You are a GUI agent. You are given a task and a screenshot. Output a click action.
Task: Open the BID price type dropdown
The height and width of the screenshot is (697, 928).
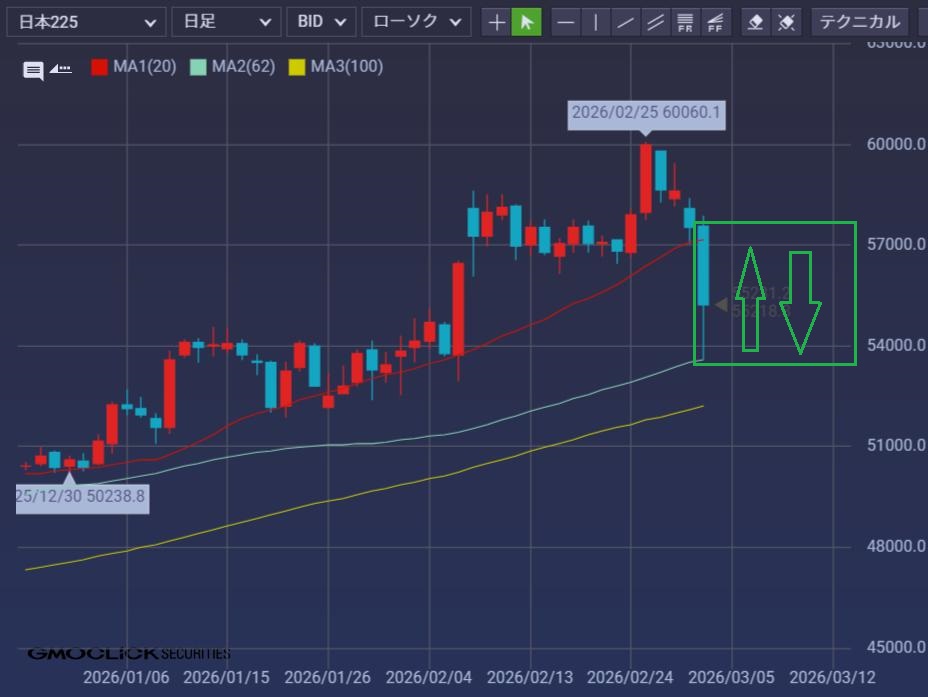(x=320, y=21)
